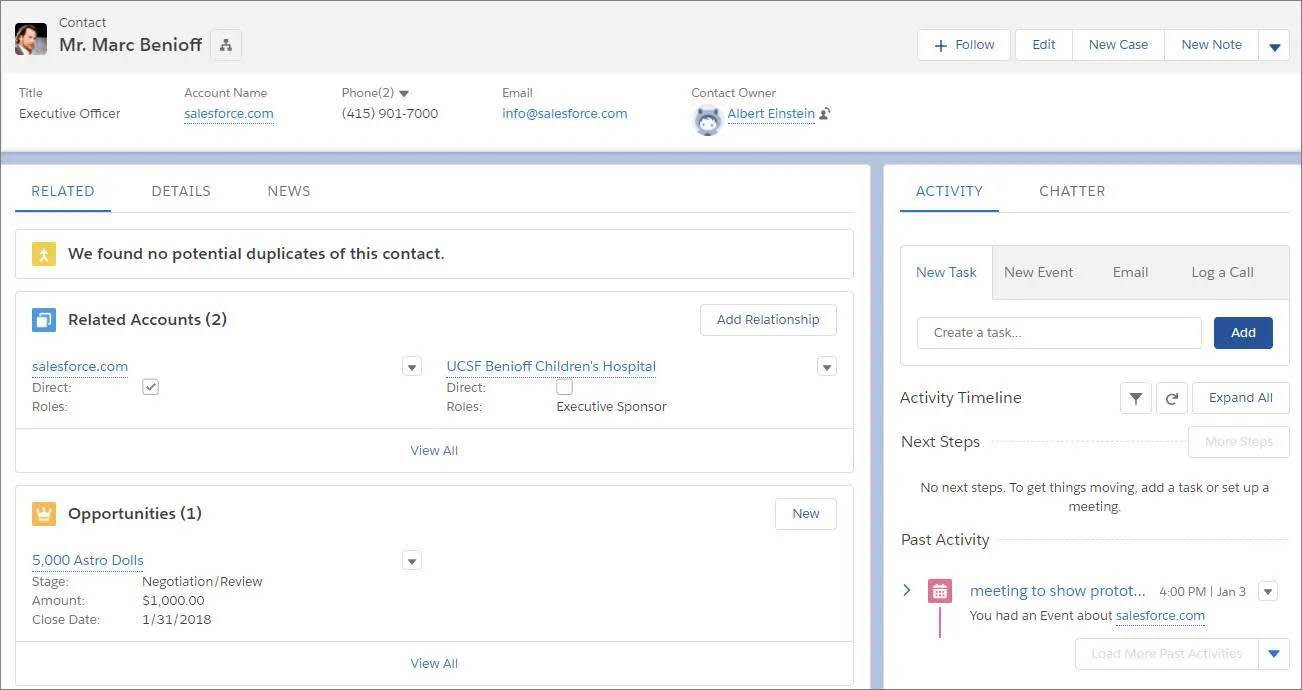The height and width of the screenshot is (690, 1302).
Task: Switch to the Details tab
Action: pyautogui.click(x=181, y=191)
